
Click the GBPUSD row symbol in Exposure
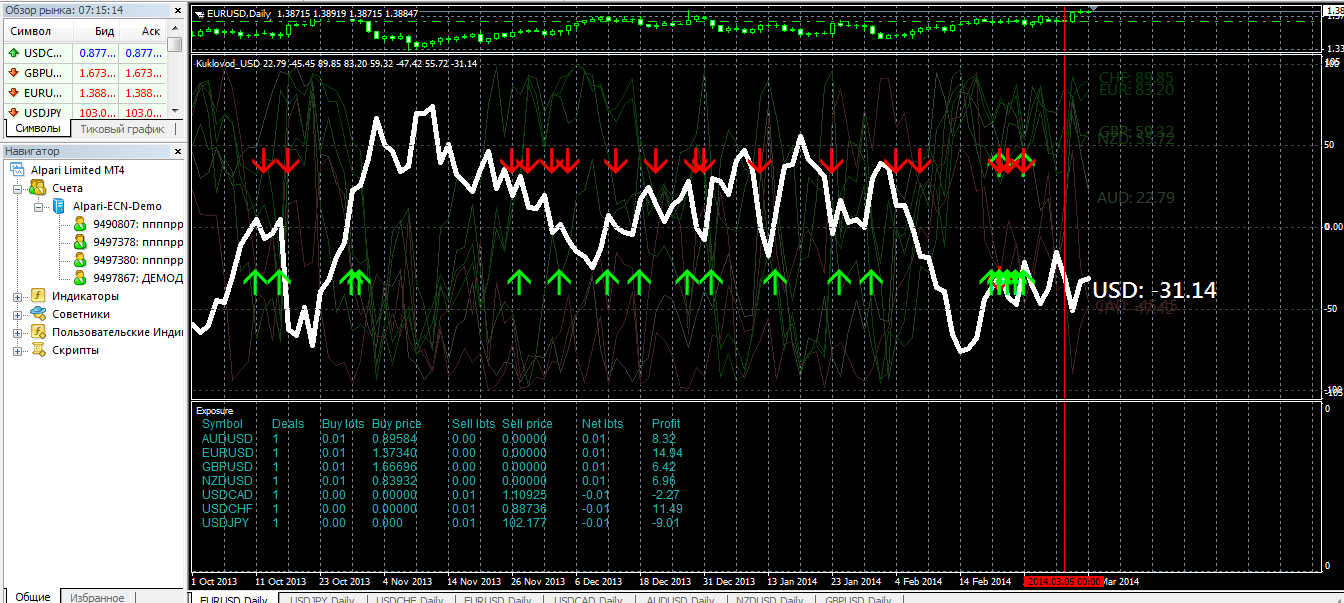[228, 466]
